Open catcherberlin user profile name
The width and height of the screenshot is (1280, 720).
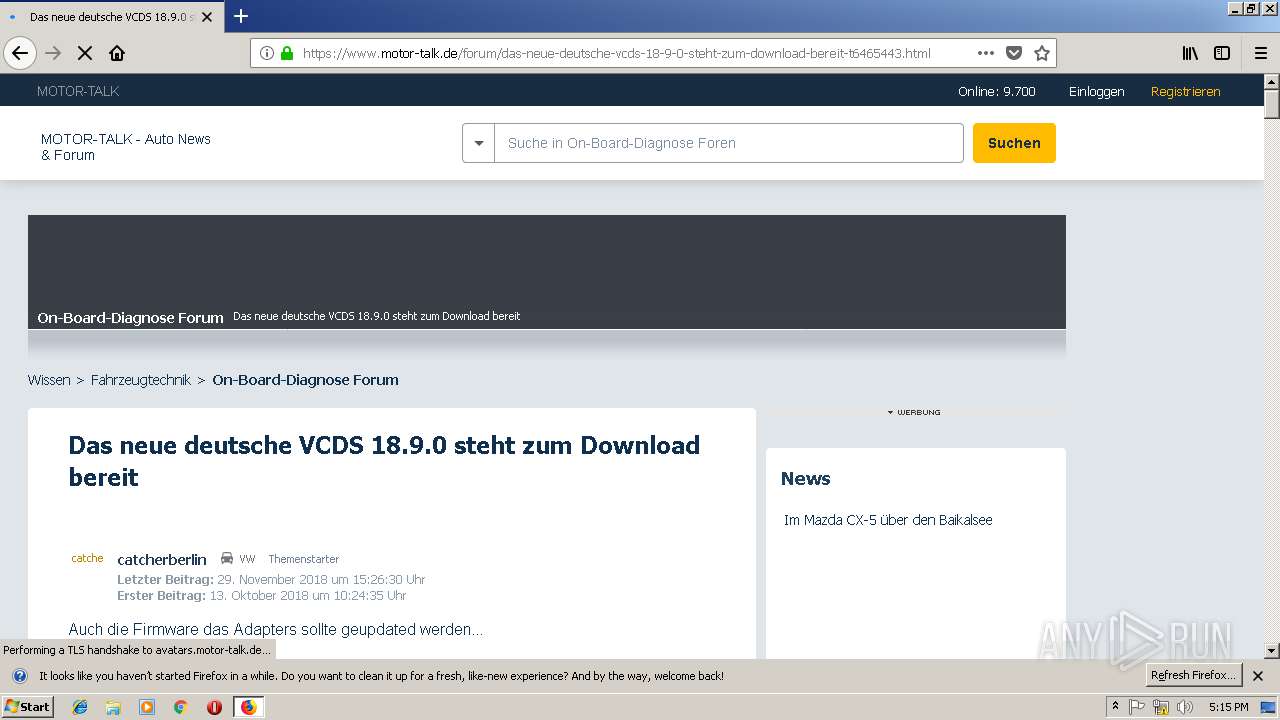tap(162, 559)
